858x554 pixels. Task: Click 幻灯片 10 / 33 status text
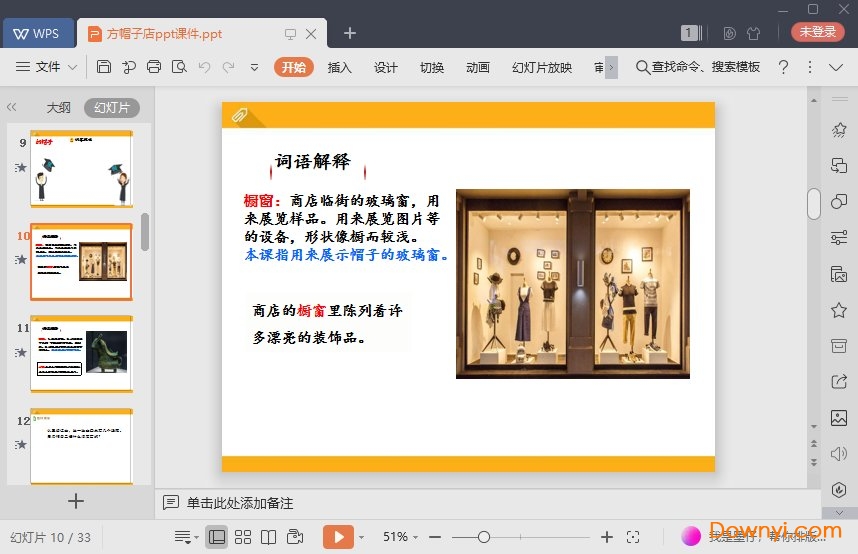click(x=50, y=538)
